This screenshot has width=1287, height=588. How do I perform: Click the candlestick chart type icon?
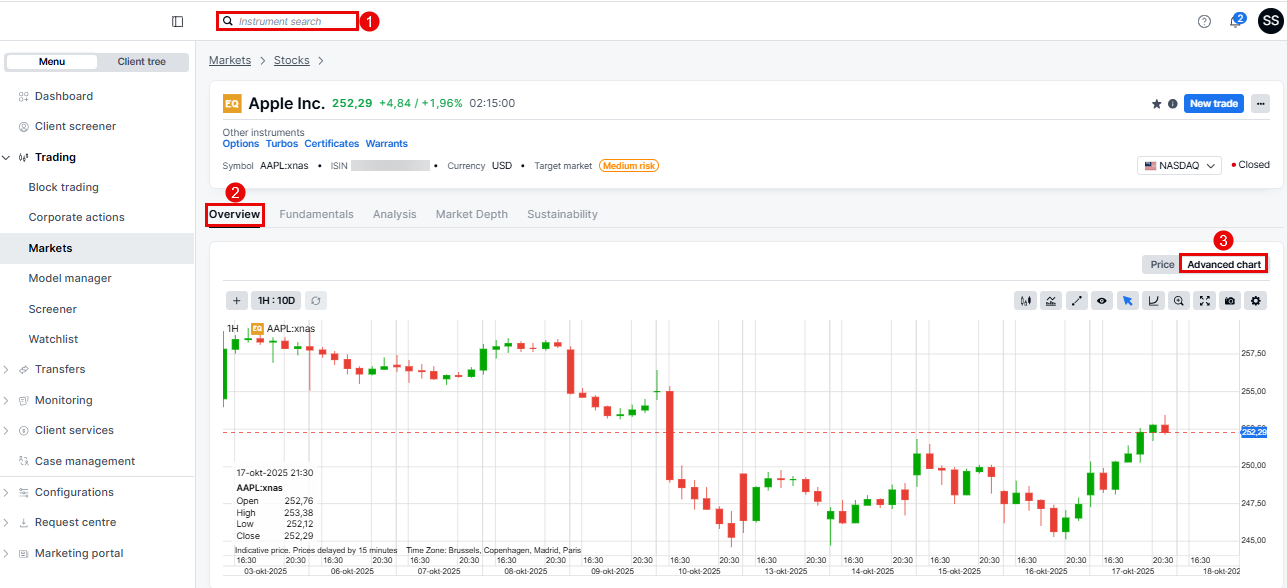click(x=1025, y=300)
